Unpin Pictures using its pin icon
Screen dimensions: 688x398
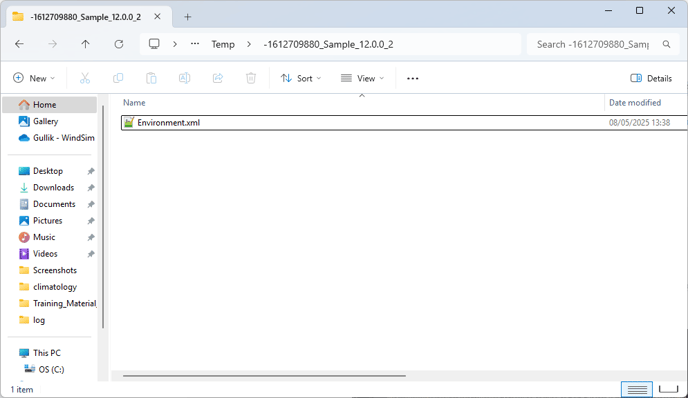pos(91,221)
